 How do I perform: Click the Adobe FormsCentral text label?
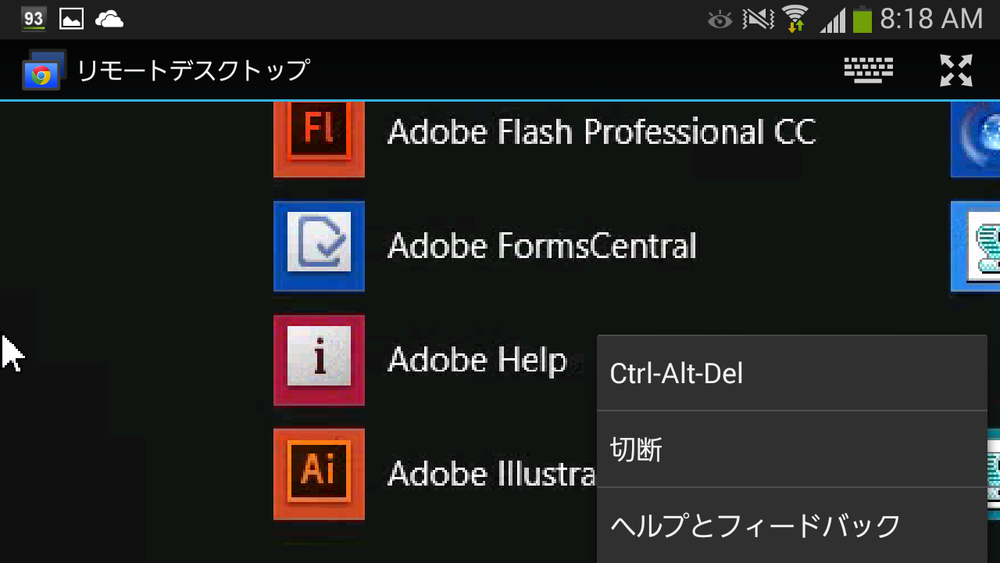(541, 246)
